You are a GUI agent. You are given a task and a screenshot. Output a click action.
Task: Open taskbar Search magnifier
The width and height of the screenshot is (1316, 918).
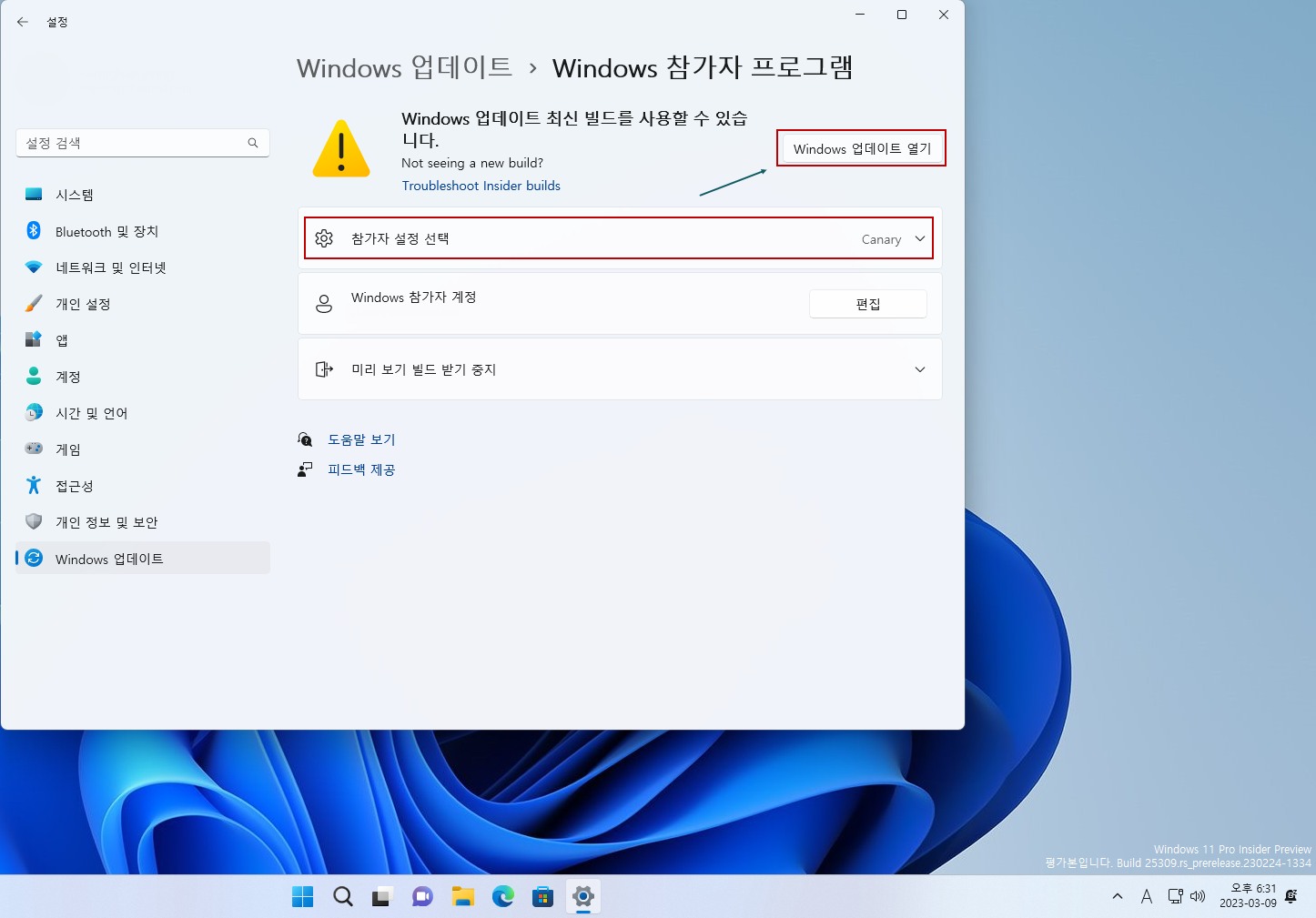tap(342, 896)
